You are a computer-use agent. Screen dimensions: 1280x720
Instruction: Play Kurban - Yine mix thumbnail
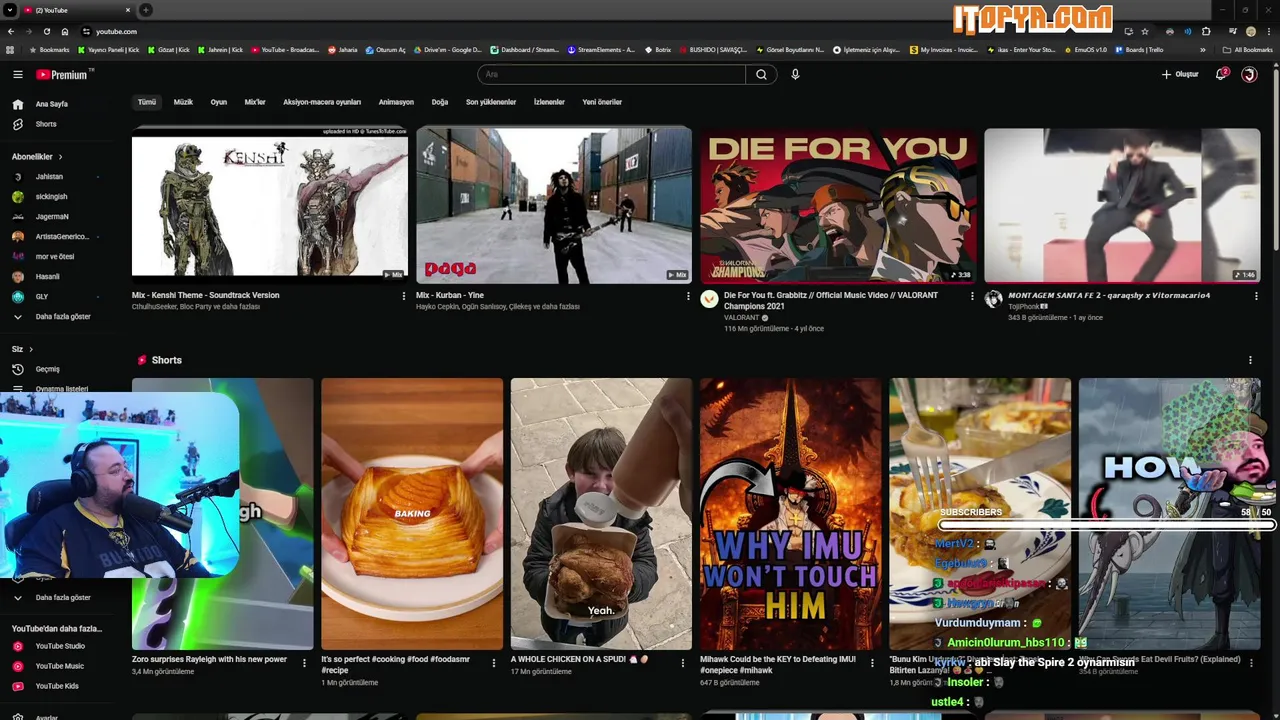pyautogui.click(x=554, y=205)
